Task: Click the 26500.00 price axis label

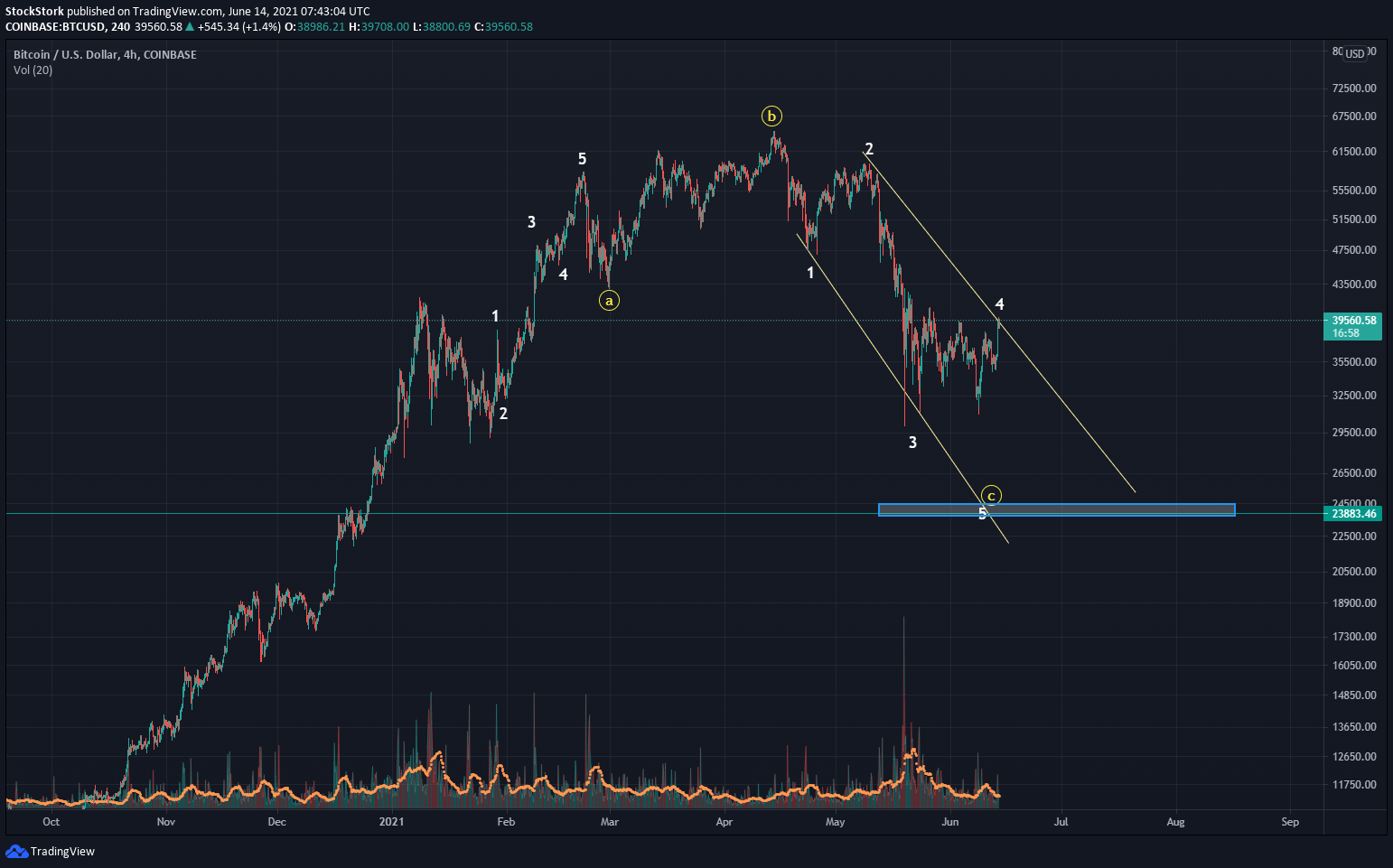Action: point(1354,473)
